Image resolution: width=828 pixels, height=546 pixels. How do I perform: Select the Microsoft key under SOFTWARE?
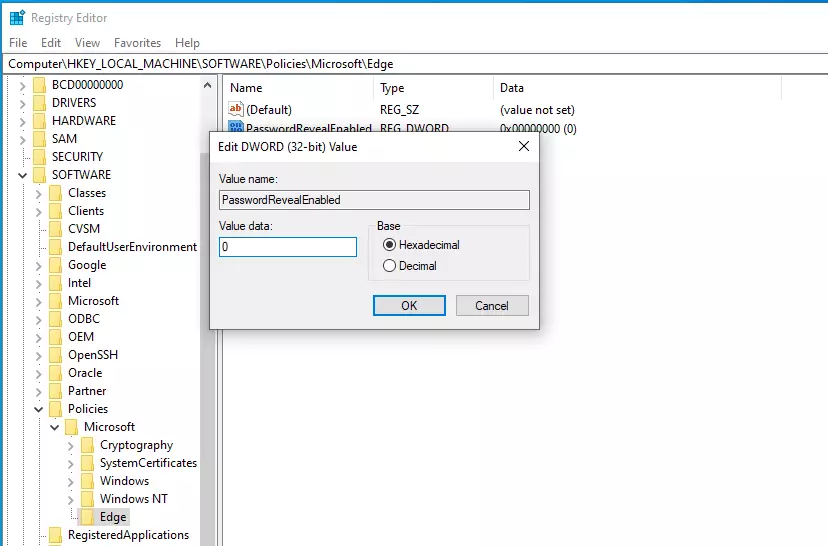(93, 300)
